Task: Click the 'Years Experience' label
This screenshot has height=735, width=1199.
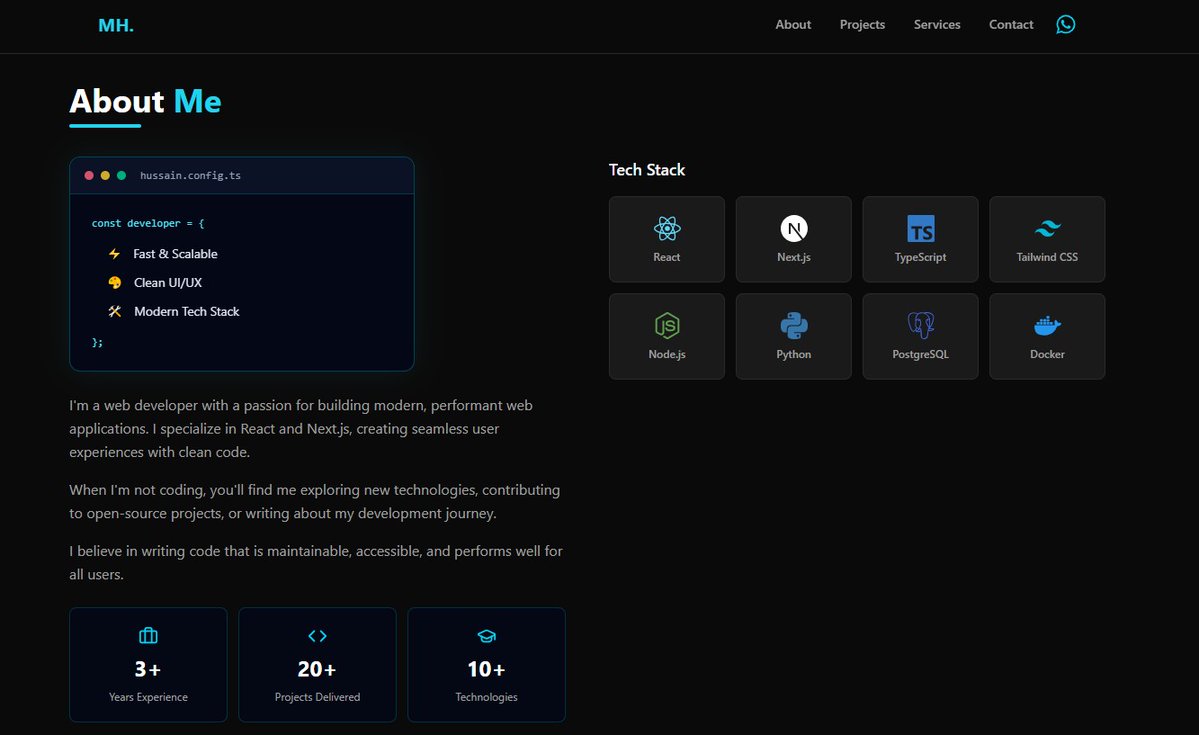Action: 148,697
